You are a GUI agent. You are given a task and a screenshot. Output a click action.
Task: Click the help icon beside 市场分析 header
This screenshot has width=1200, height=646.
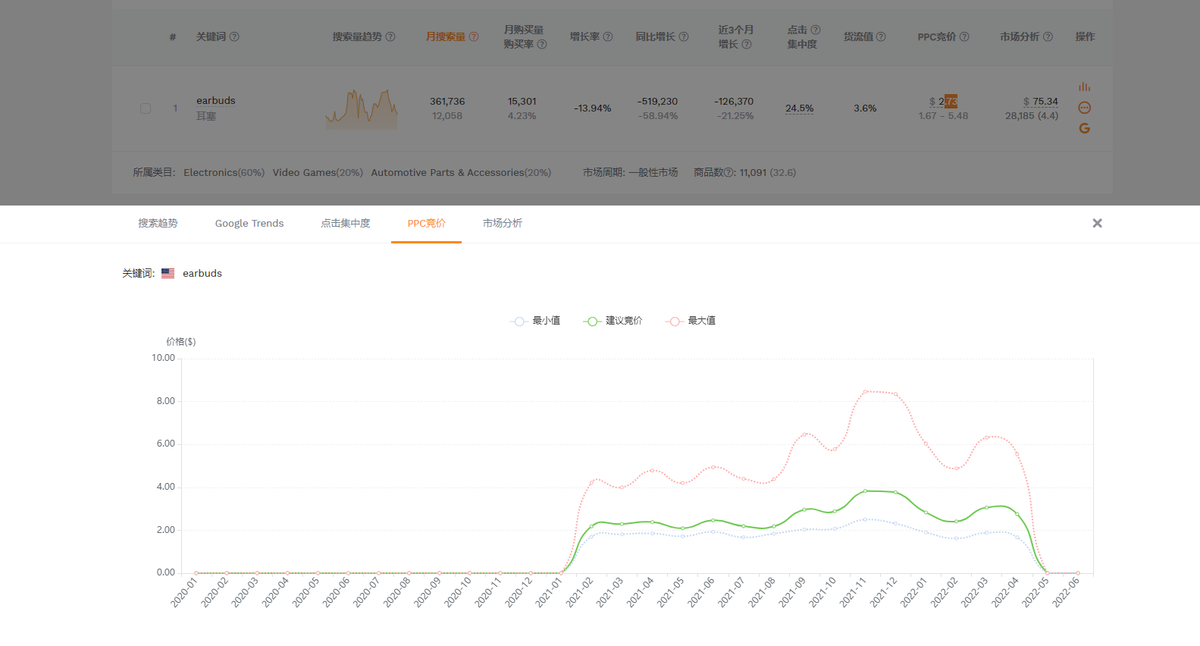click(1048, 37)
